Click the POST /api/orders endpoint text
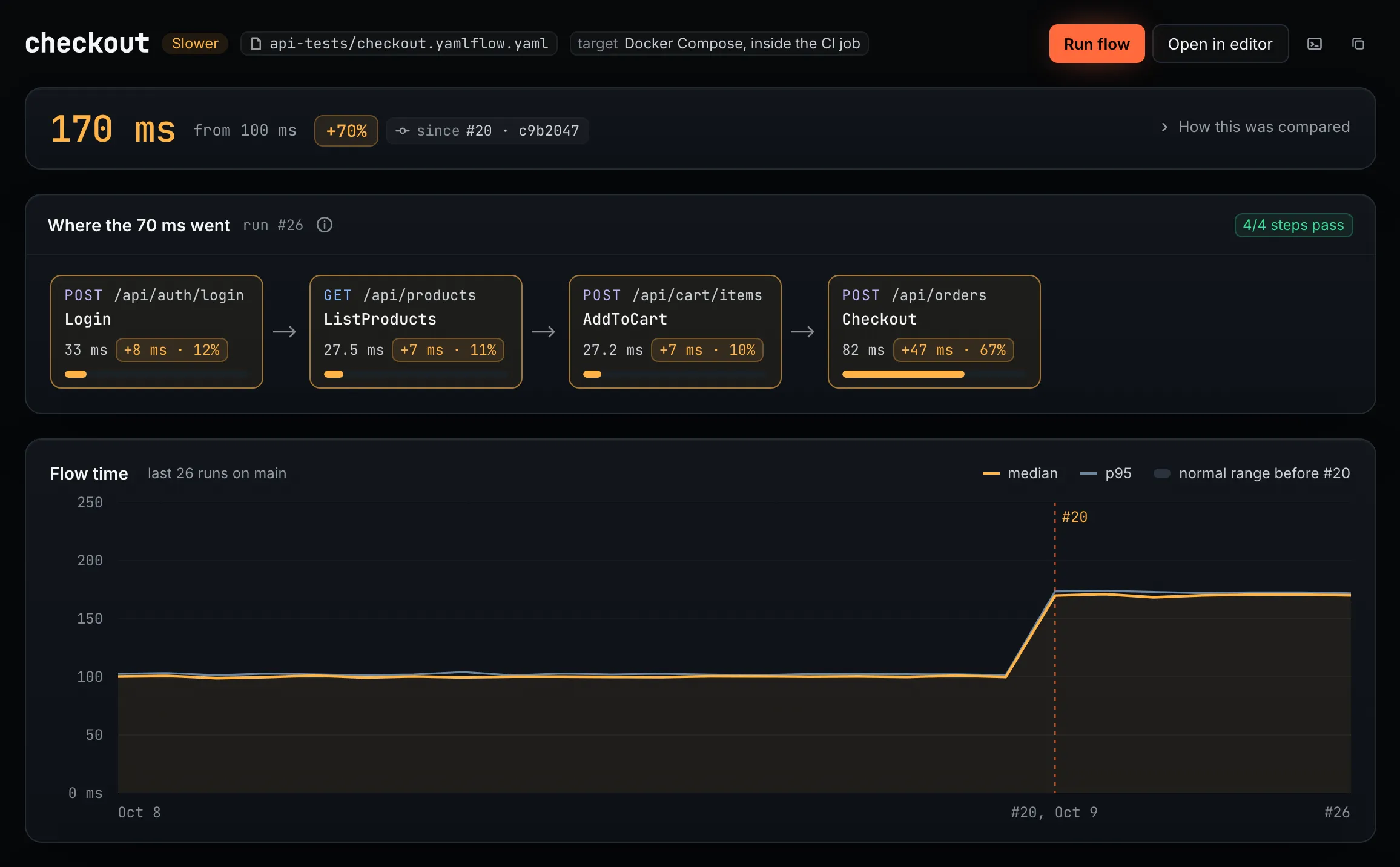Screen dimensions: 1400x867 (914, 295)
